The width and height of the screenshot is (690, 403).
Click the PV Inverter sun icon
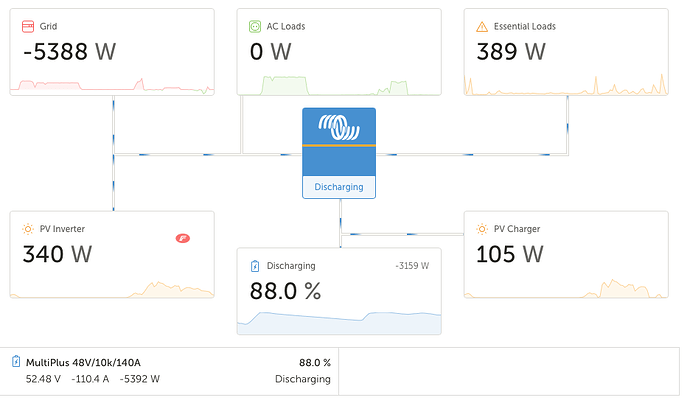28,229
